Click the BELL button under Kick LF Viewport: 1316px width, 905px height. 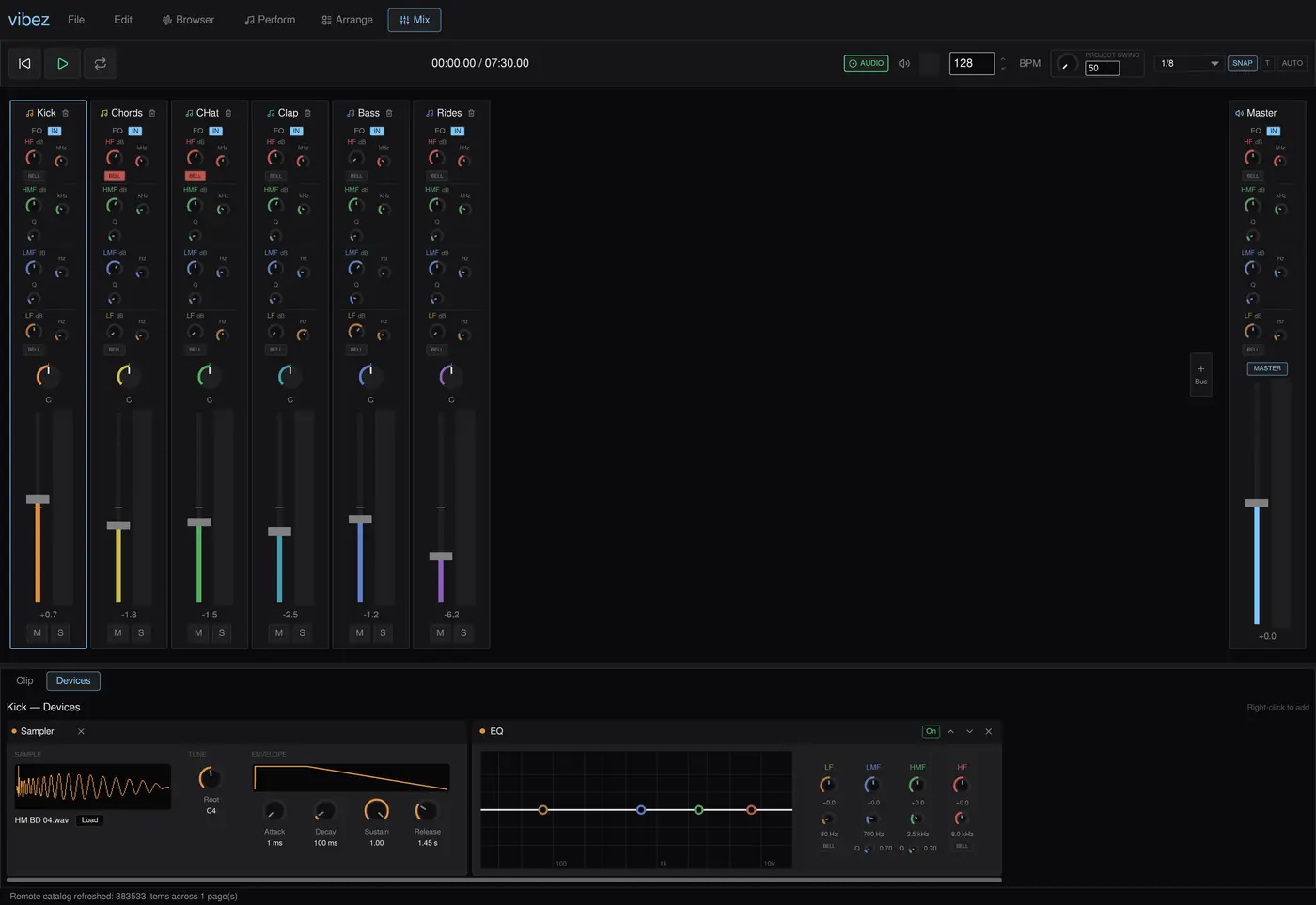coord(34,350)
